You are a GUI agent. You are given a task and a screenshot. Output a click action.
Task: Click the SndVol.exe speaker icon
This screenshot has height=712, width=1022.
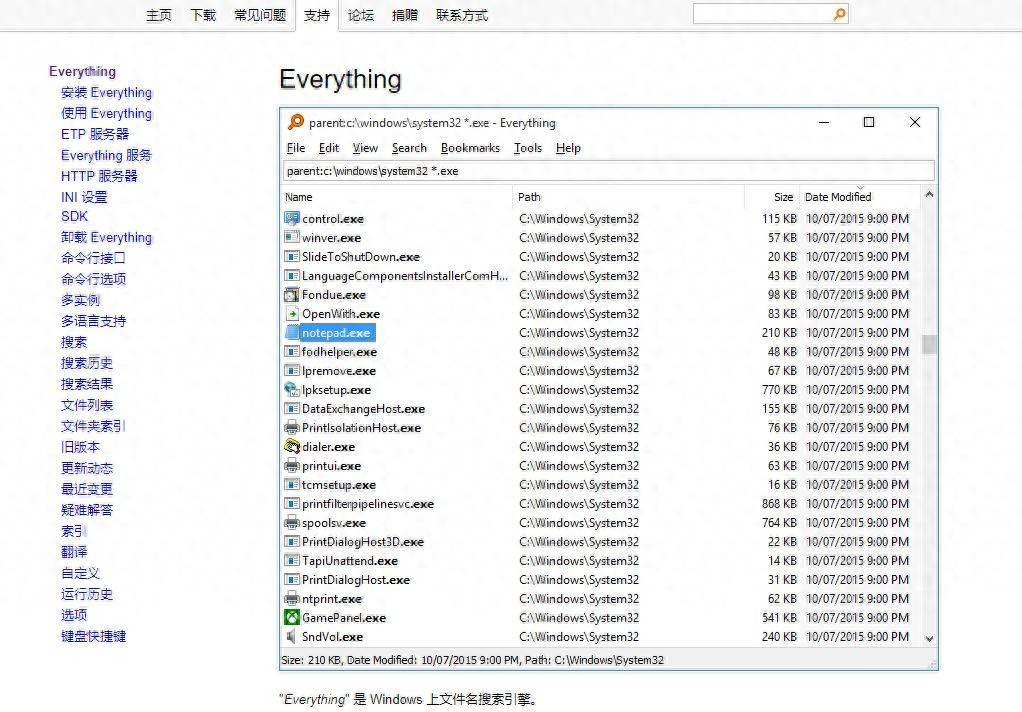click(292, 637)
